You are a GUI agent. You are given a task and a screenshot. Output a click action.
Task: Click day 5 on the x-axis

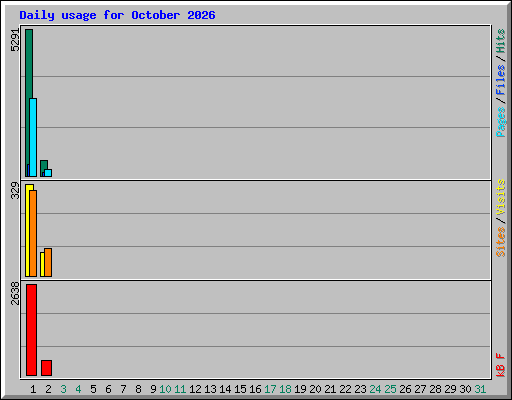coord(93,389)
